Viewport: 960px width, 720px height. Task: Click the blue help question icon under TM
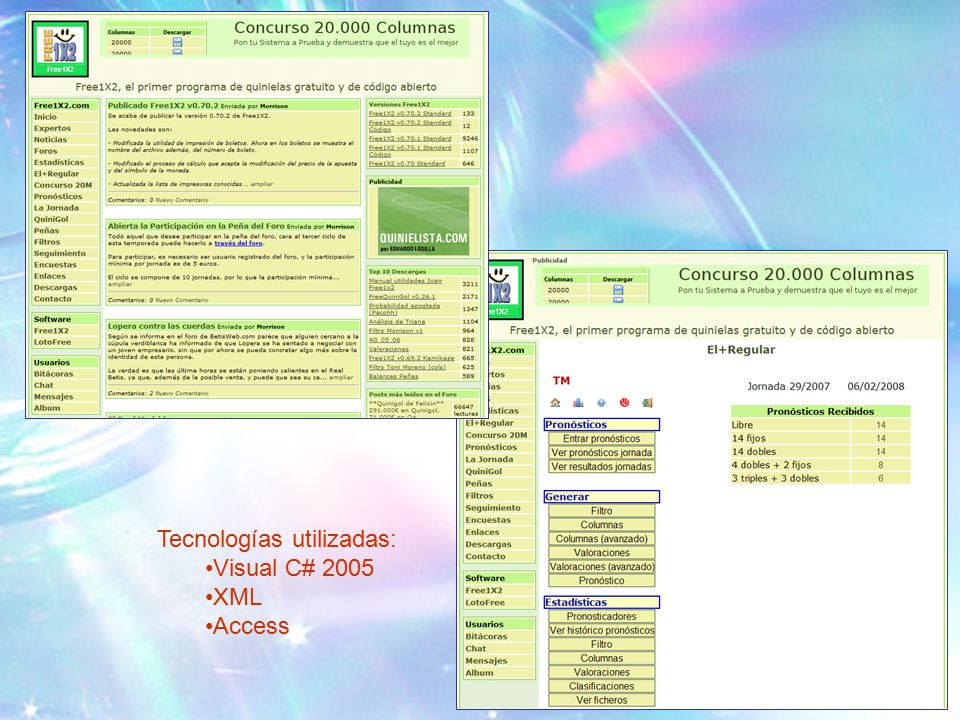point(601,402)
